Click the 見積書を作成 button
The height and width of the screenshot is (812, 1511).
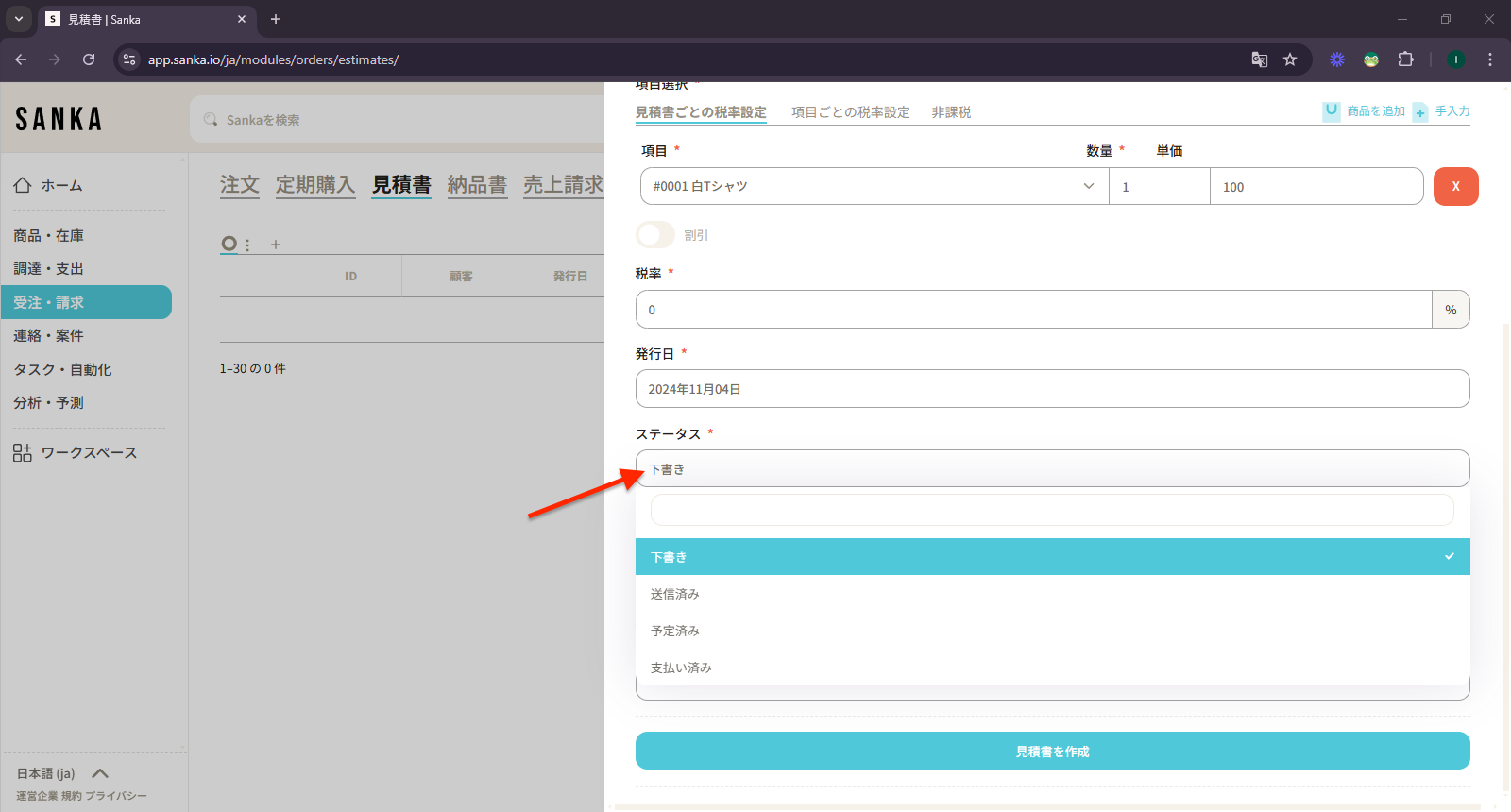1052,752
